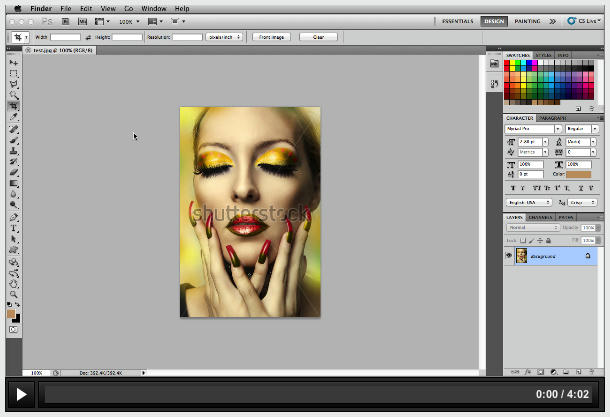The width and height of the screenshot is (610, 417).
Task: Select the Brush tool
Action: 14,140
